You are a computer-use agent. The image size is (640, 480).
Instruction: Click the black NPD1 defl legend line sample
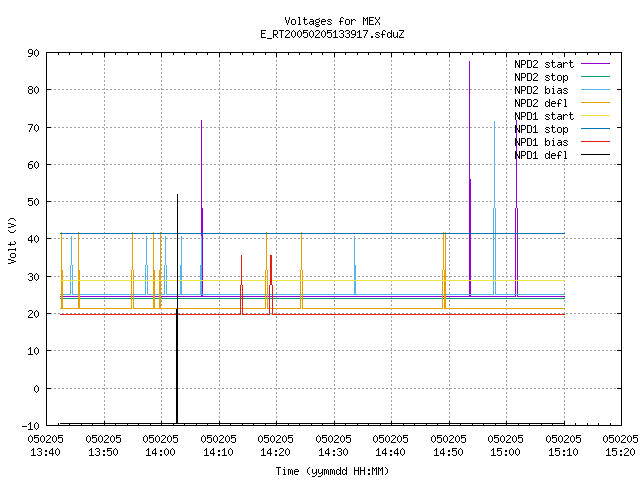click(x=595, y=155)
